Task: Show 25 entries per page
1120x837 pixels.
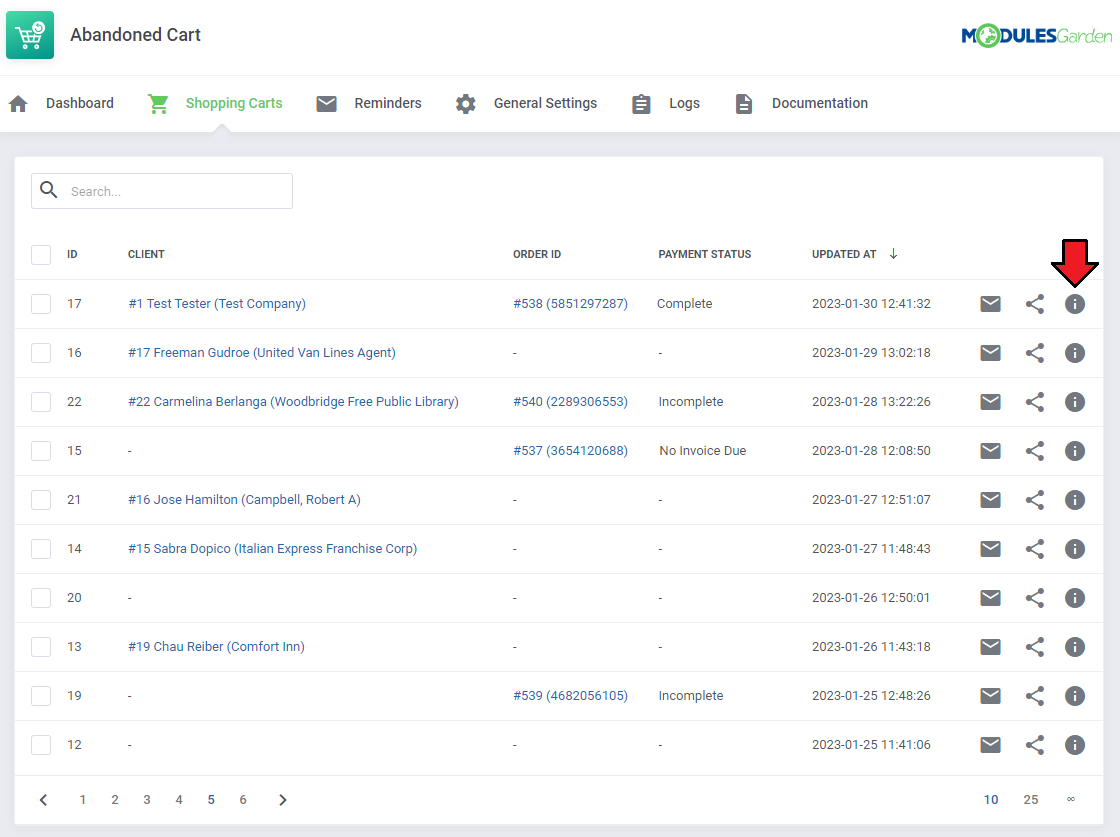Action: [x=1031, y=800]
